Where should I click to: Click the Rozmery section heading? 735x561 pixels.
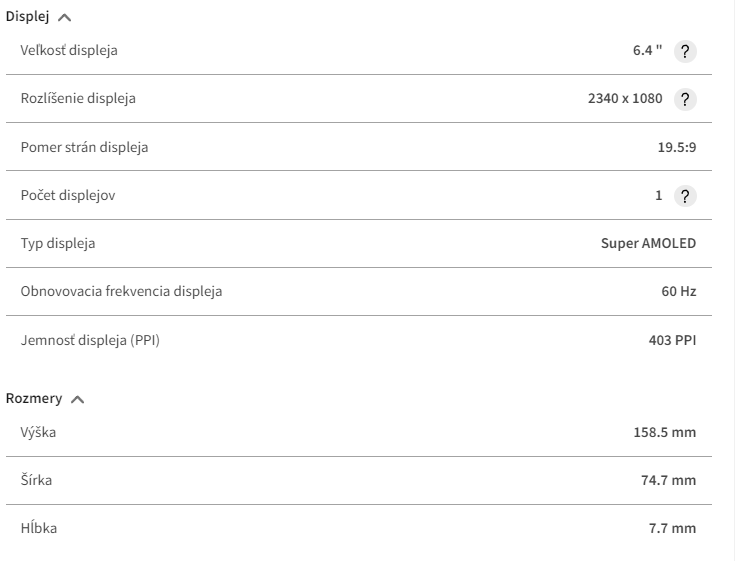[x=34, y=398]
